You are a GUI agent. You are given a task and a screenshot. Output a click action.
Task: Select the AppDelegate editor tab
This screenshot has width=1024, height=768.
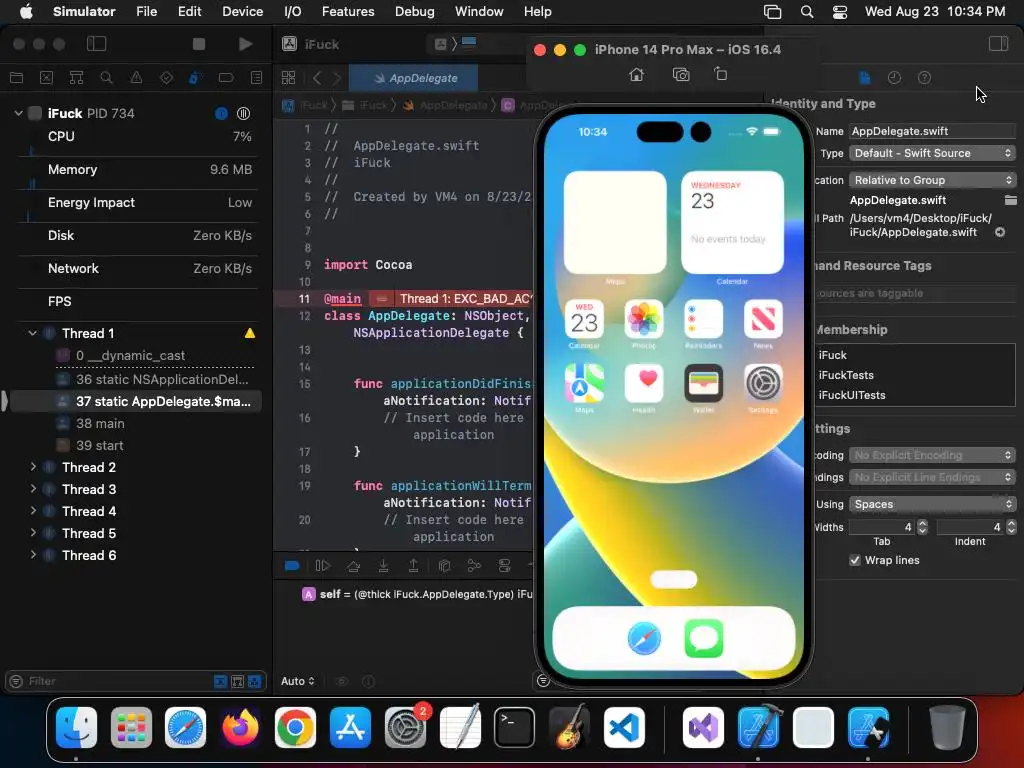(x=413, y=78)
